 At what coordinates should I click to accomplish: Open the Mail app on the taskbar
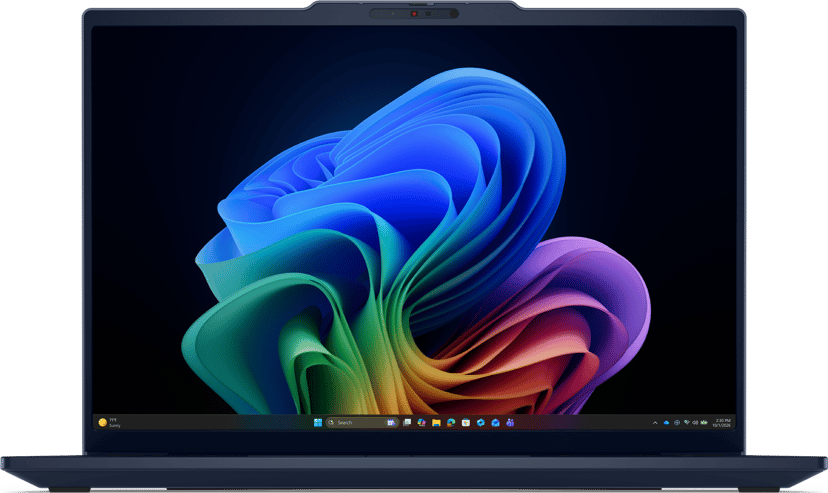point(495,423)
